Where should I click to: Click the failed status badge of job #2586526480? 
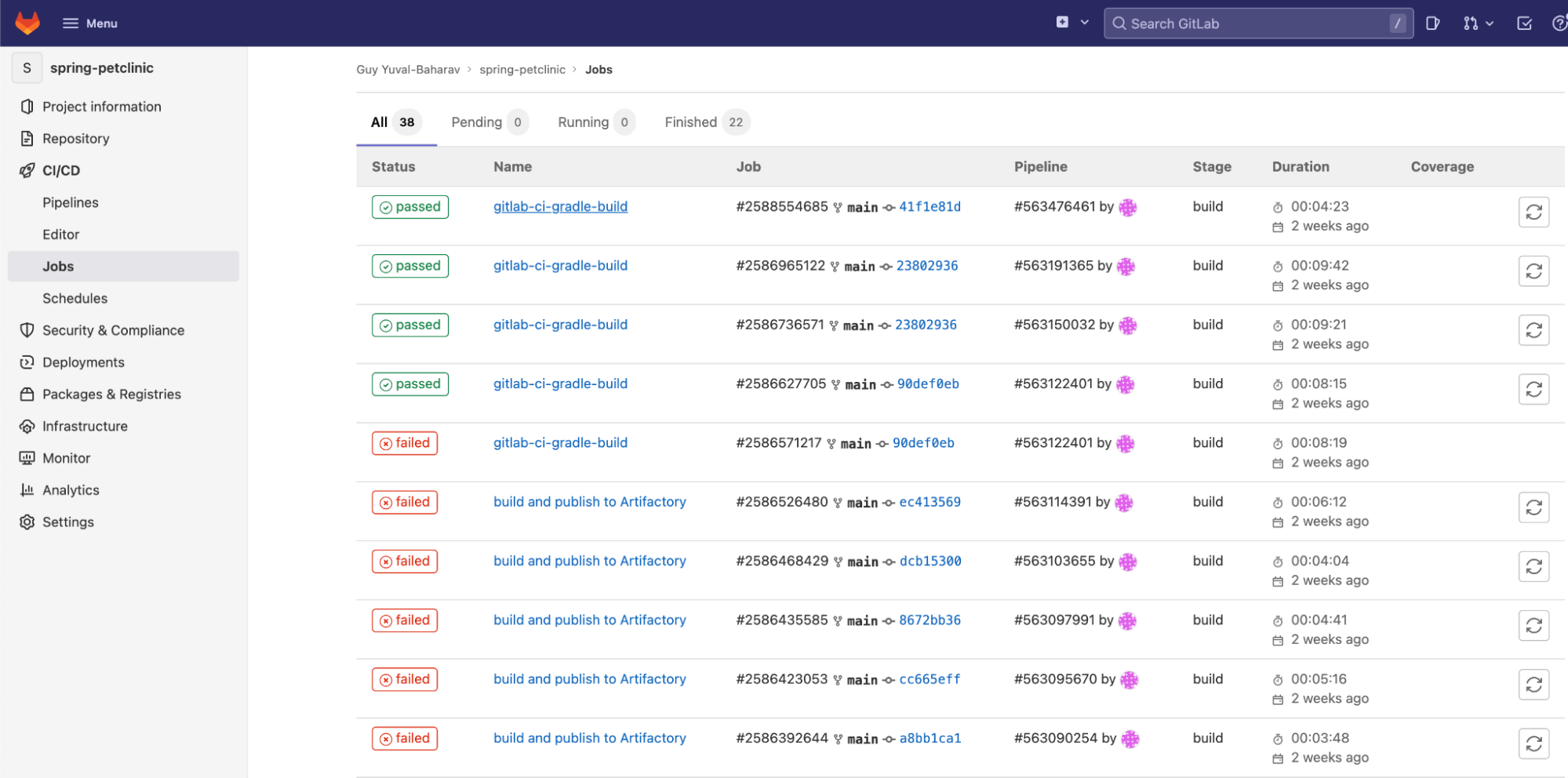pos(404,502)
